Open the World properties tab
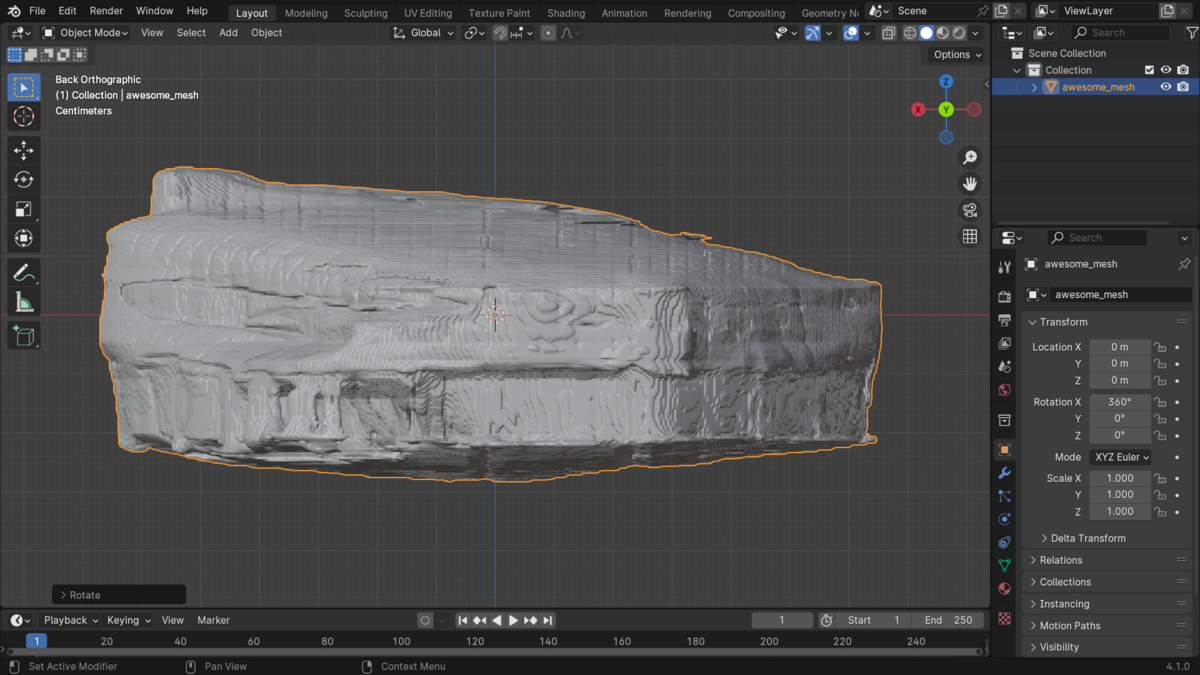Image resolution: width=1200 pixels, height=675 pixels. pos(1005,390)
